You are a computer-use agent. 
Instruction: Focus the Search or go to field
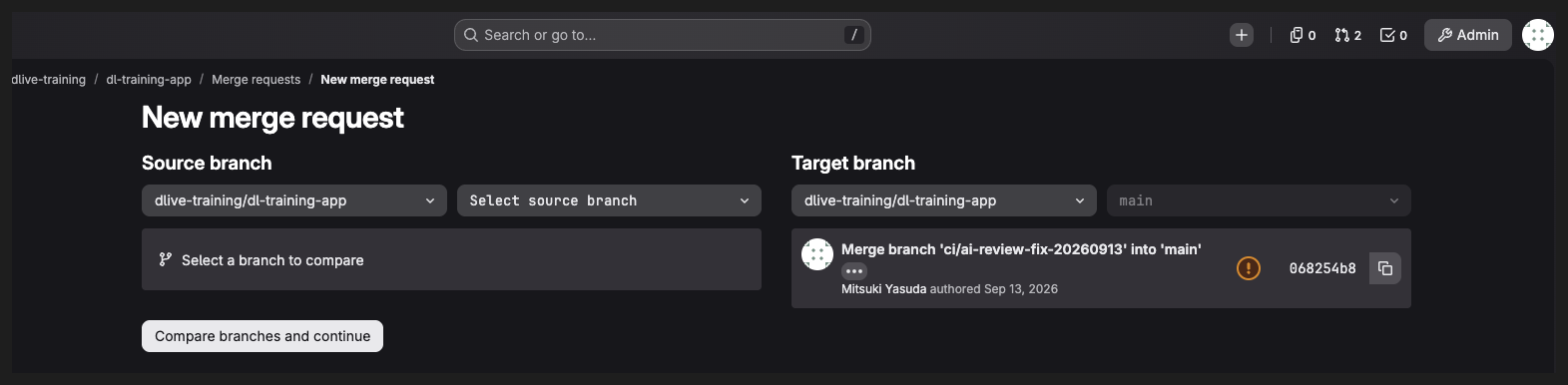[663, 35]
